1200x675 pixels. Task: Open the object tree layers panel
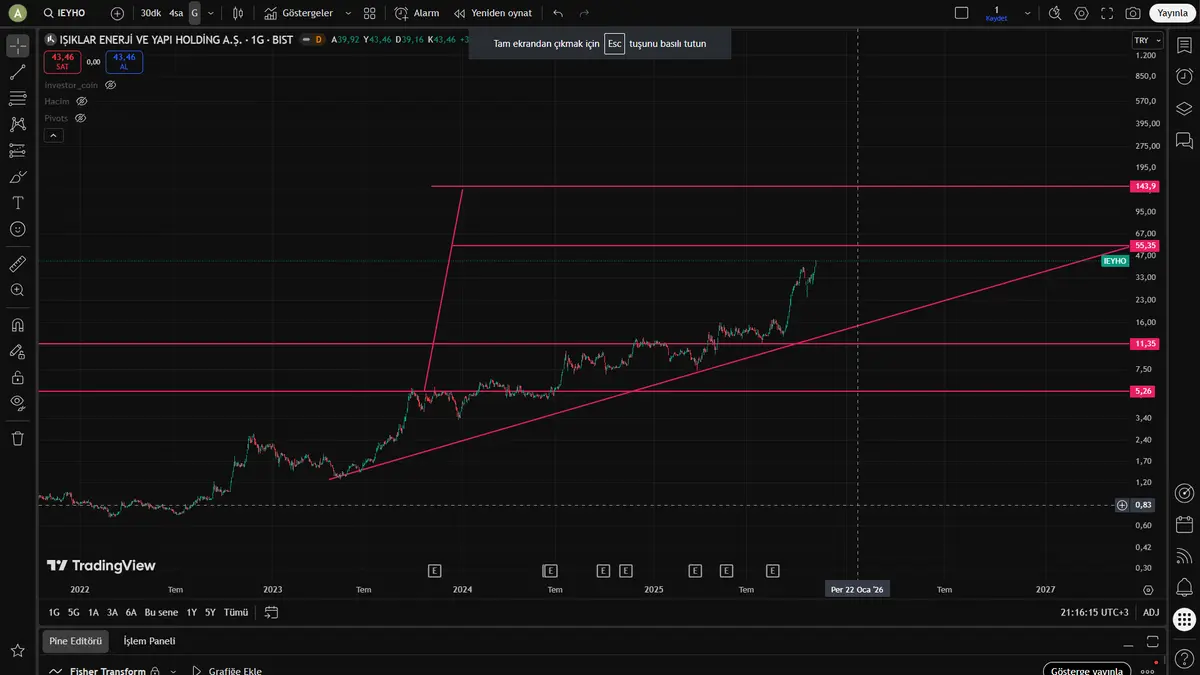(x=1184, y=108)
